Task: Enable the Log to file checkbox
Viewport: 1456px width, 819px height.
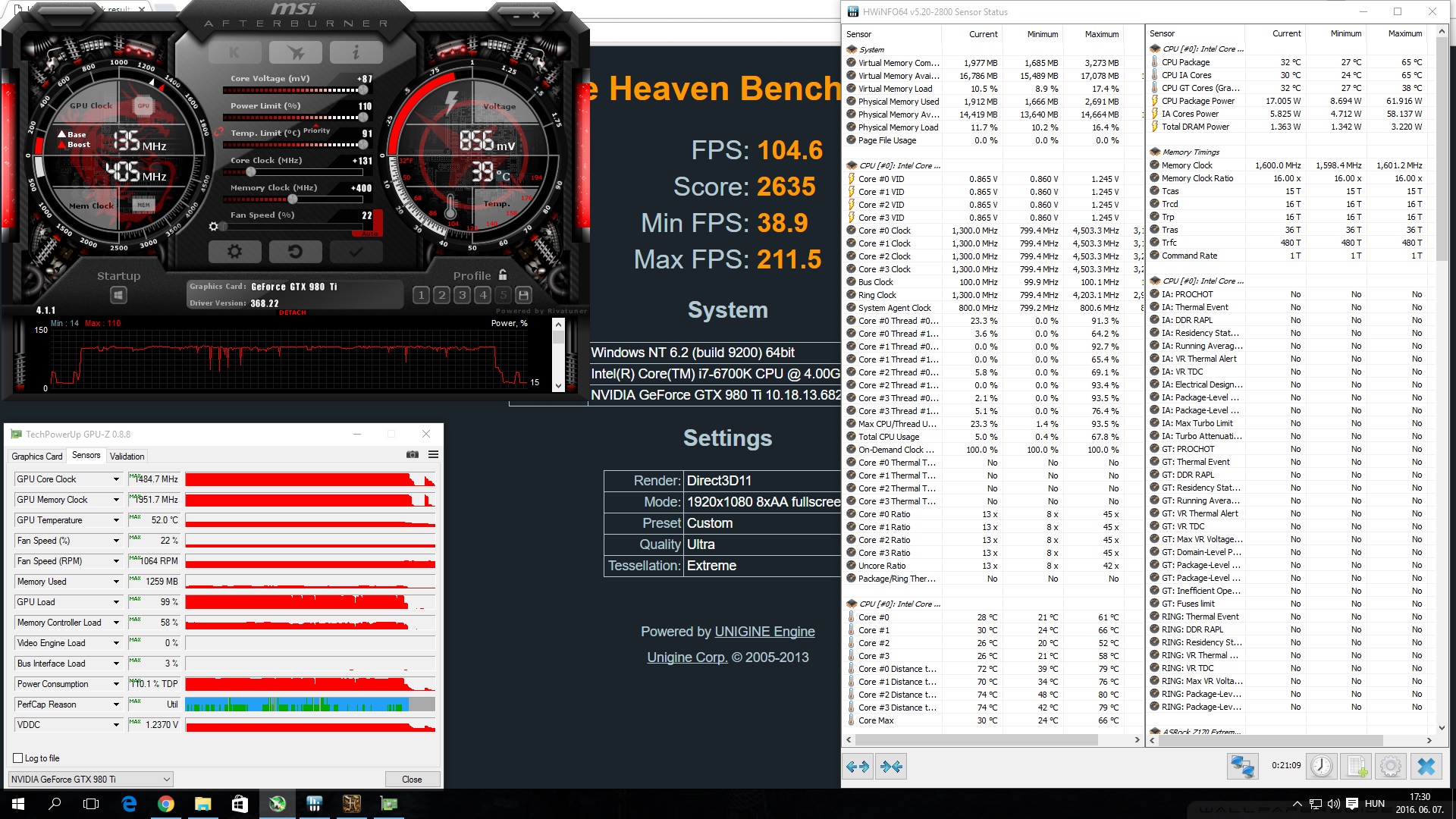Action: 18,758
